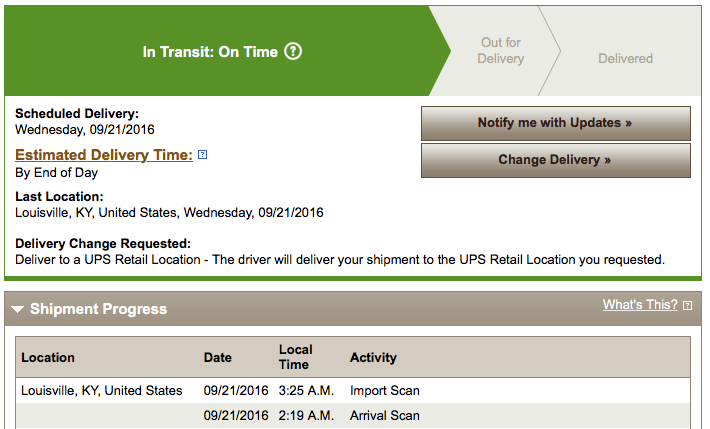Click the Local Time column header
This screenshot has height=429, width=710.
coord(296,357)
